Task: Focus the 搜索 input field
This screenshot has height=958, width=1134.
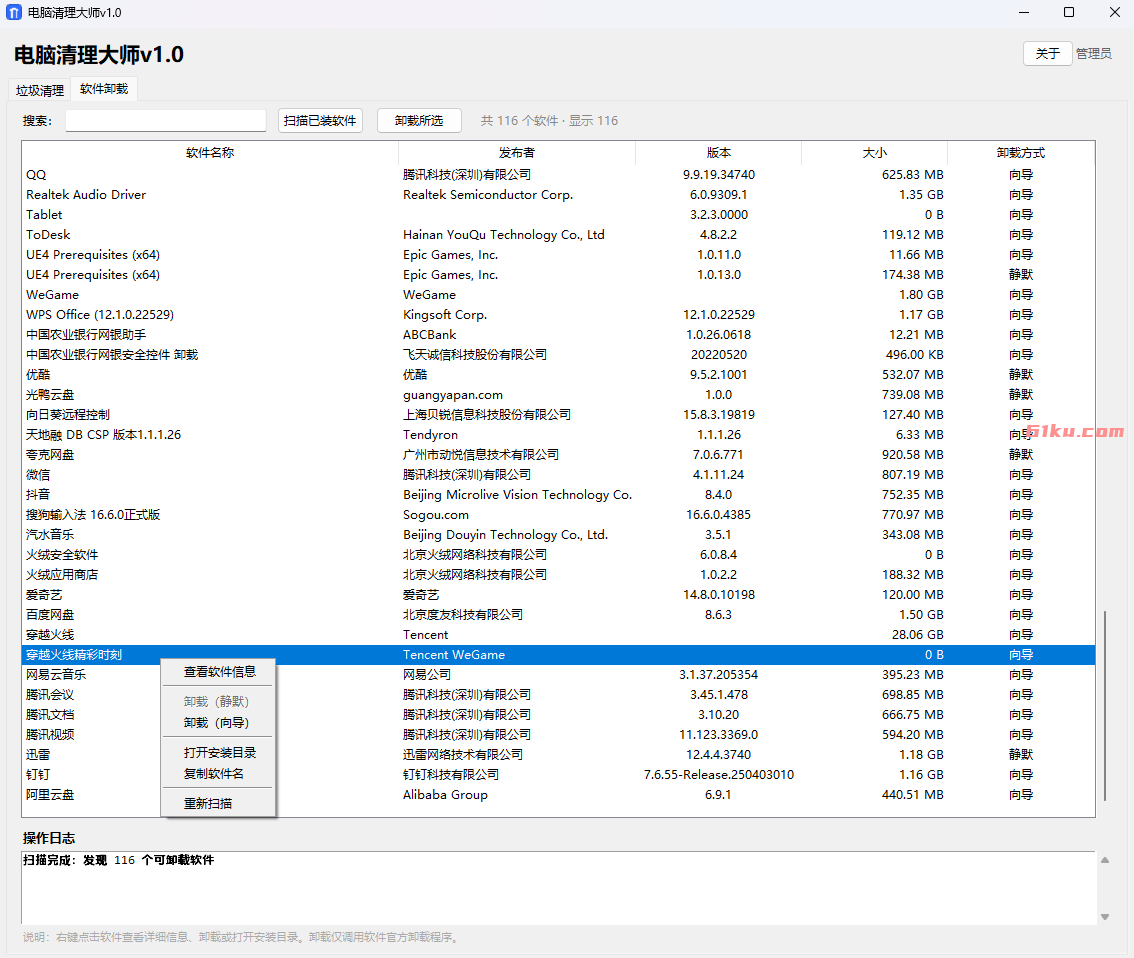Action: (x=166, y=120)
